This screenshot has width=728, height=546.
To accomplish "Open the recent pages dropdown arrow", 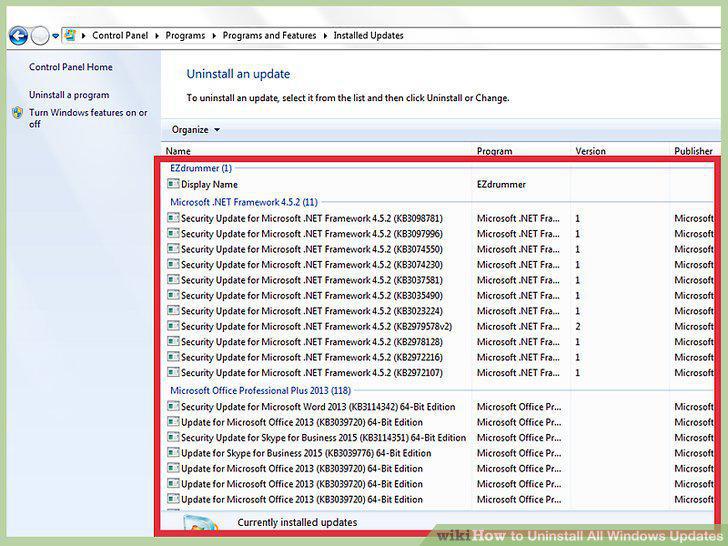I will (55, 36).
